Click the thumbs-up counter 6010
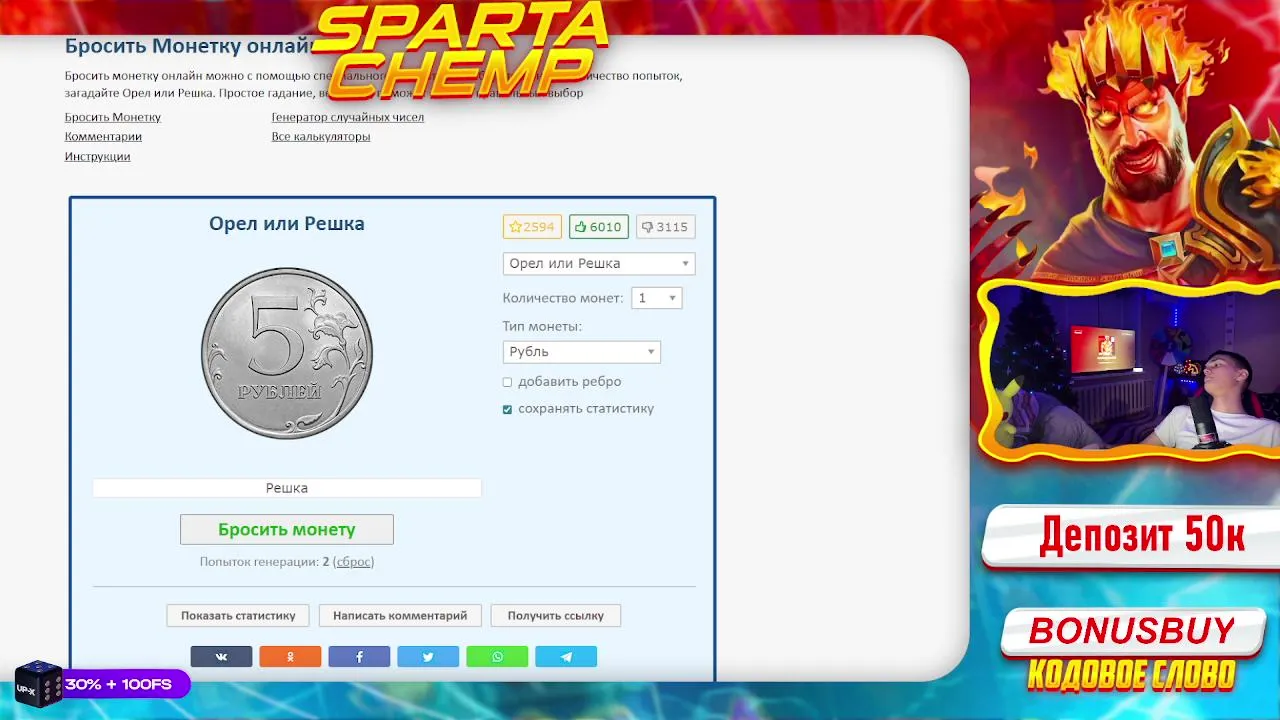This screenshot has height=720, width=1280. (x=599, y=227)
